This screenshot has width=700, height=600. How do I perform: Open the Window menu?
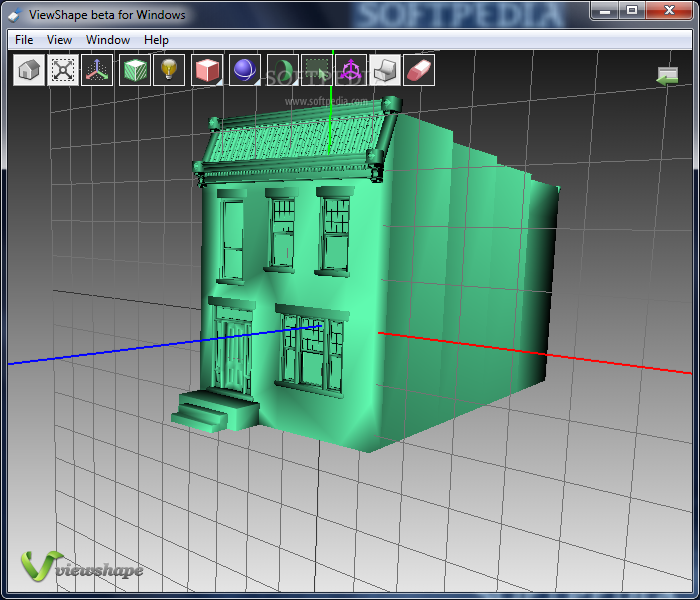[x=108, y=40]
